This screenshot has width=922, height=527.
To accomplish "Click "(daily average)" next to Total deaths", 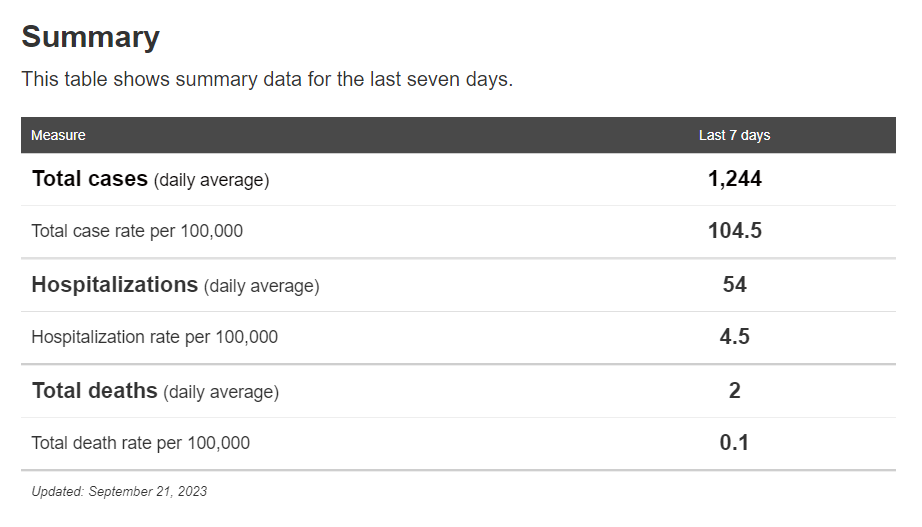I will (221, 393).
